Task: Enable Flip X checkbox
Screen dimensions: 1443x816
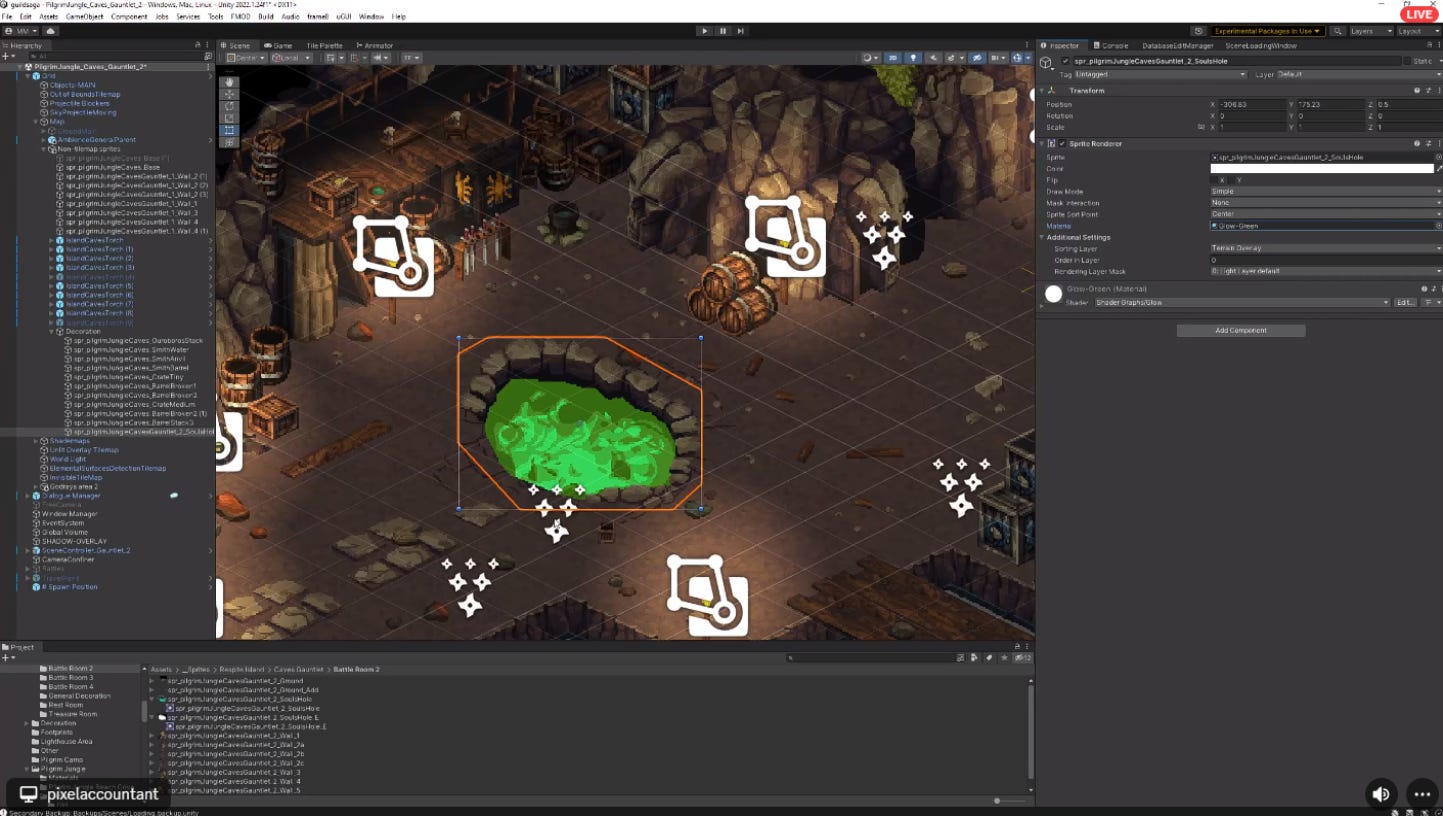Action: coord(1215,180)
